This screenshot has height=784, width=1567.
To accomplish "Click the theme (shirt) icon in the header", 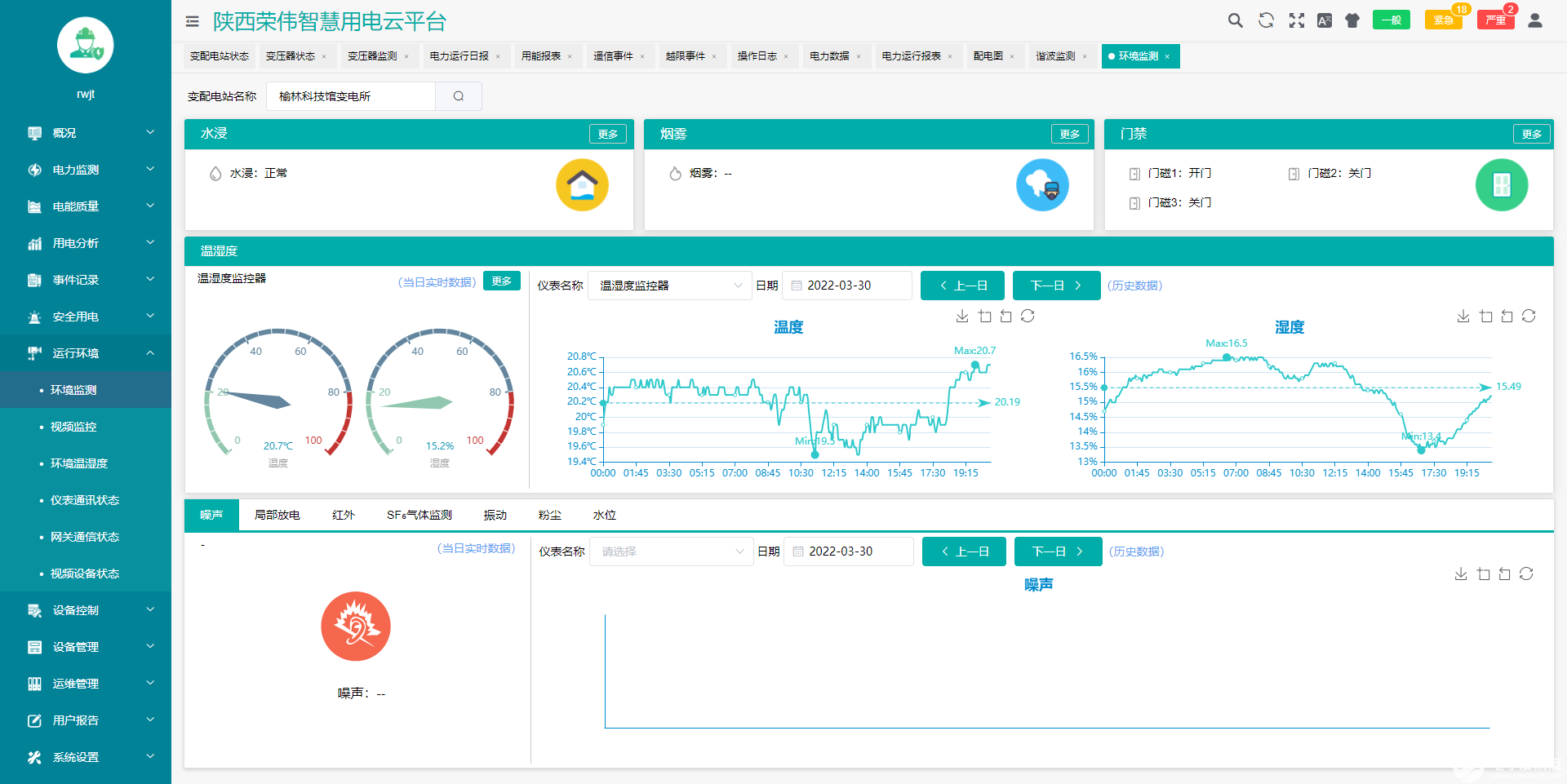I will coord(1352,20).
